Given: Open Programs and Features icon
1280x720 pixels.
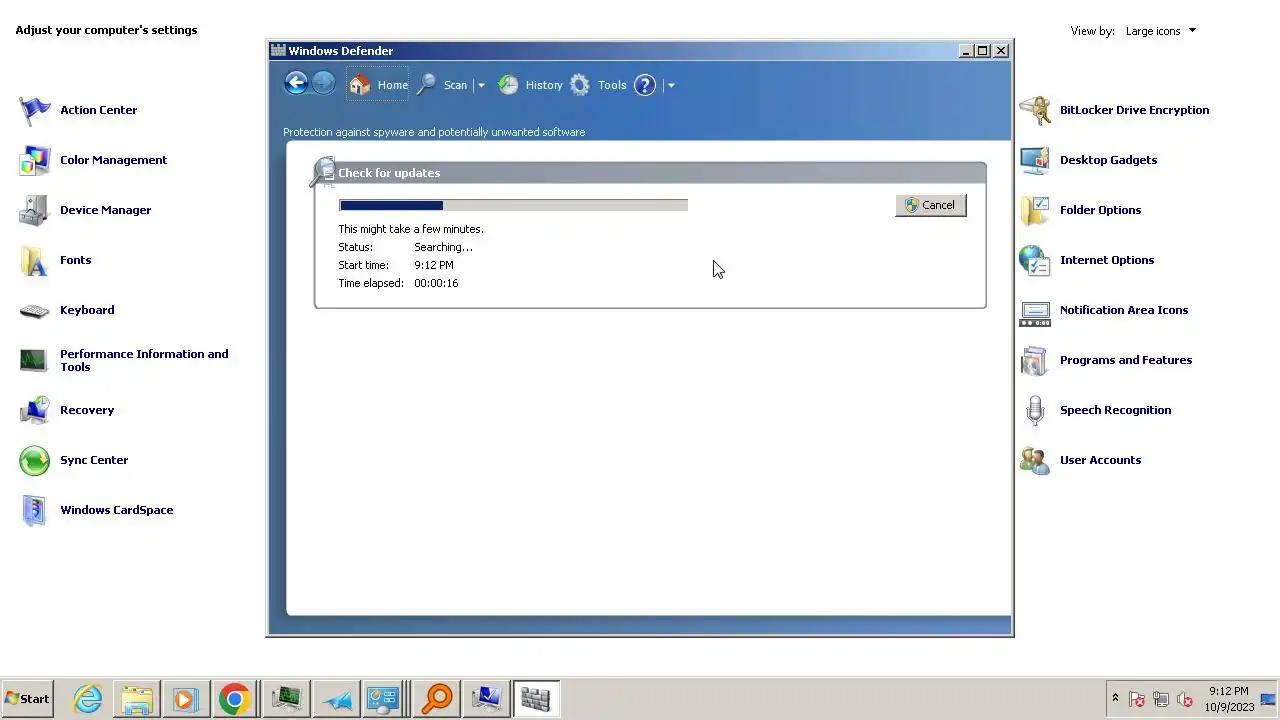Looking at the screenshot, I should coord(1035,360).
